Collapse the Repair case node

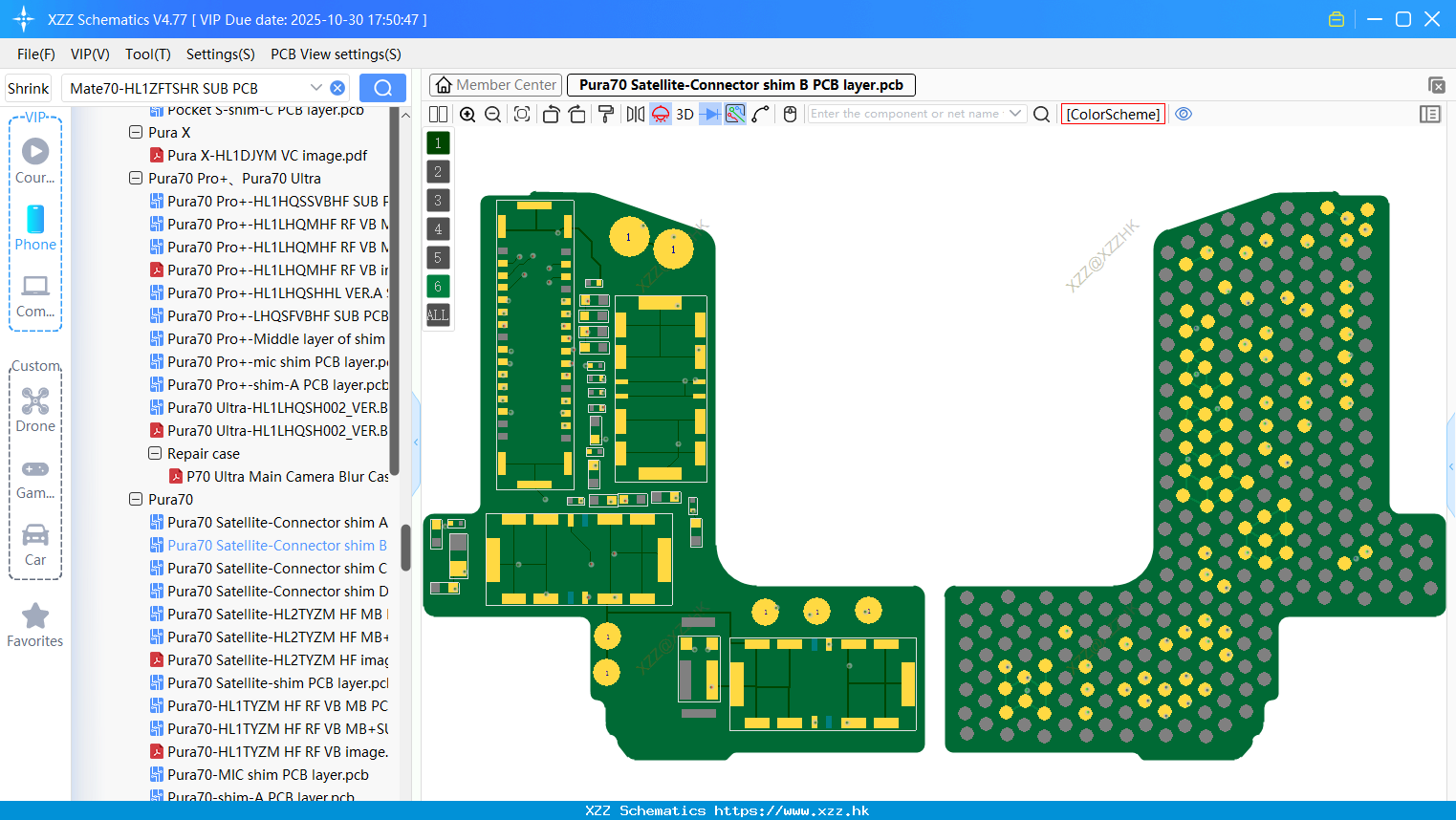click(155, 454)
